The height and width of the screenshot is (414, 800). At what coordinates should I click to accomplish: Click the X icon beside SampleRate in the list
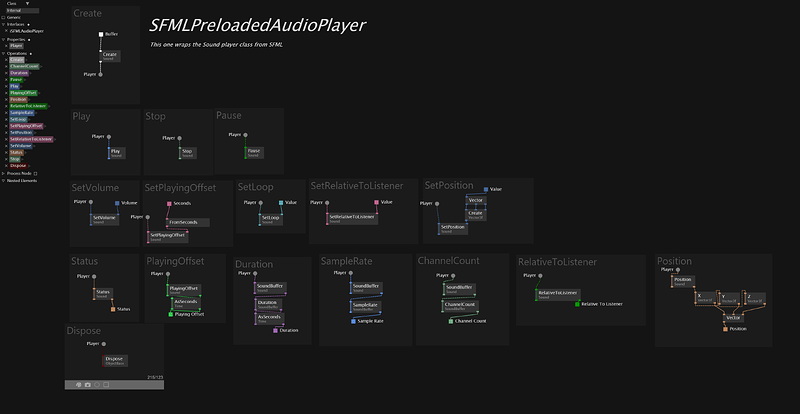pyautogui.click(x=7, y=112)
